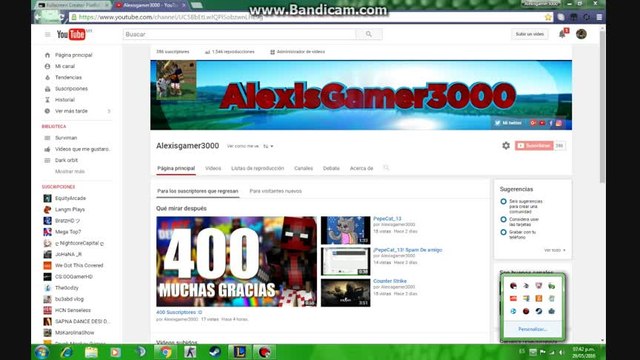Viewport: 640px width, 360px height.
Task: Open Debate tab
Action: (x=331, y=168)
